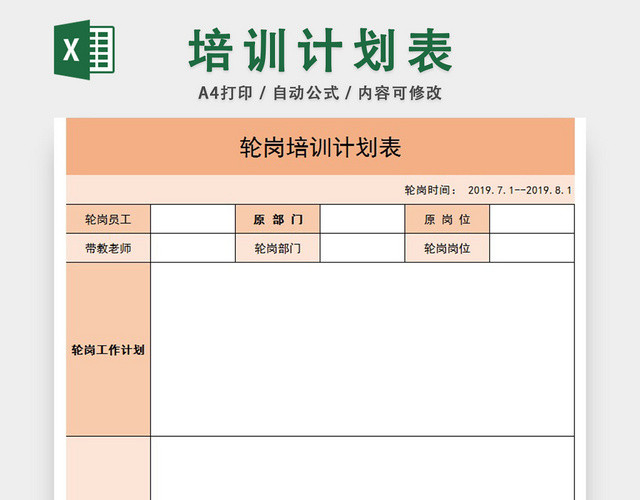640x500 pixels.
Task: Select the 带教老师 label cell
Action: pos(108,248)
